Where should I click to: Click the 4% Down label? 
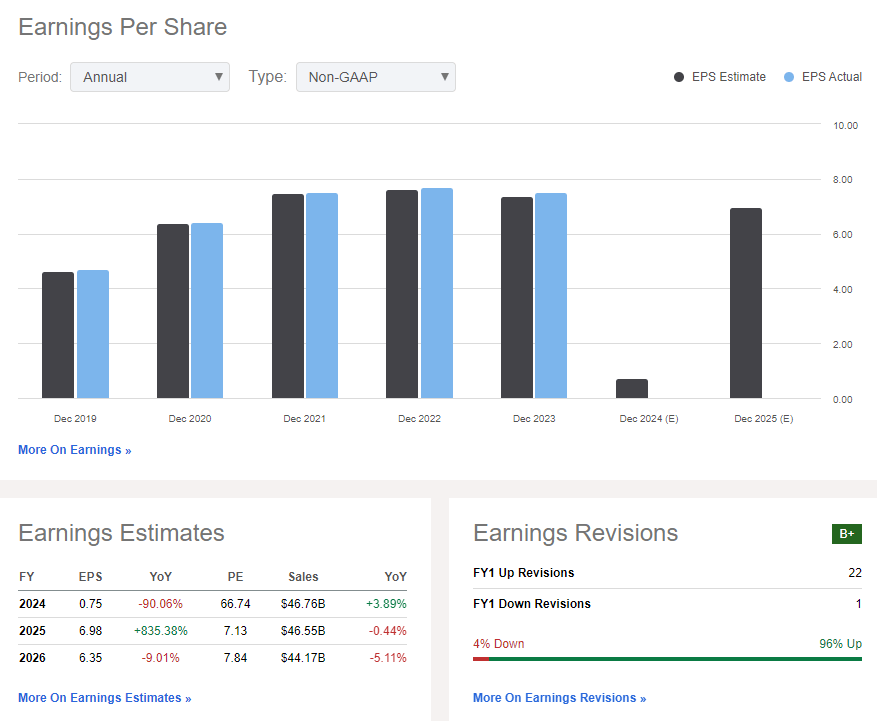499,644
